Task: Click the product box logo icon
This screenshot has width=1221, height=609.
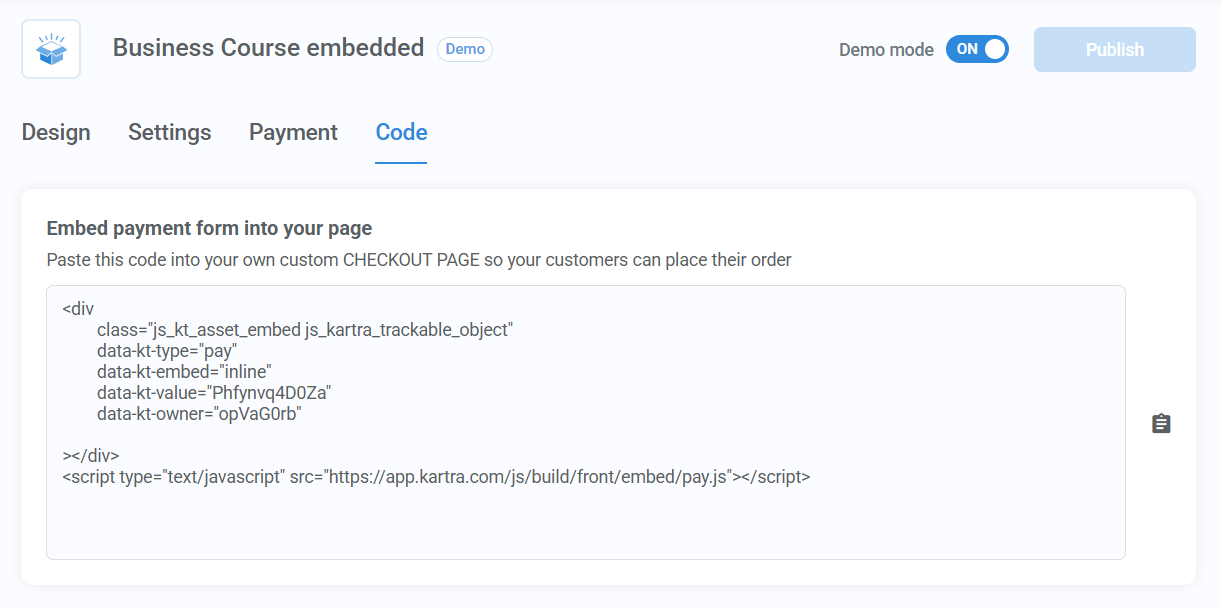Action: 51,49
